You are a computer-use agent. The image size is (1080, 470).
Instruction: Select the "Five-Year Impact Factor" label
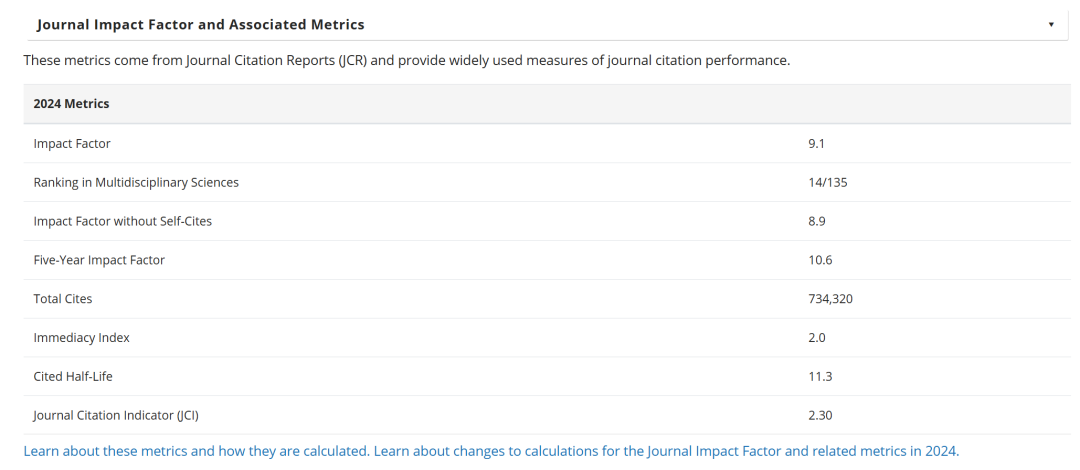(99, 260)
